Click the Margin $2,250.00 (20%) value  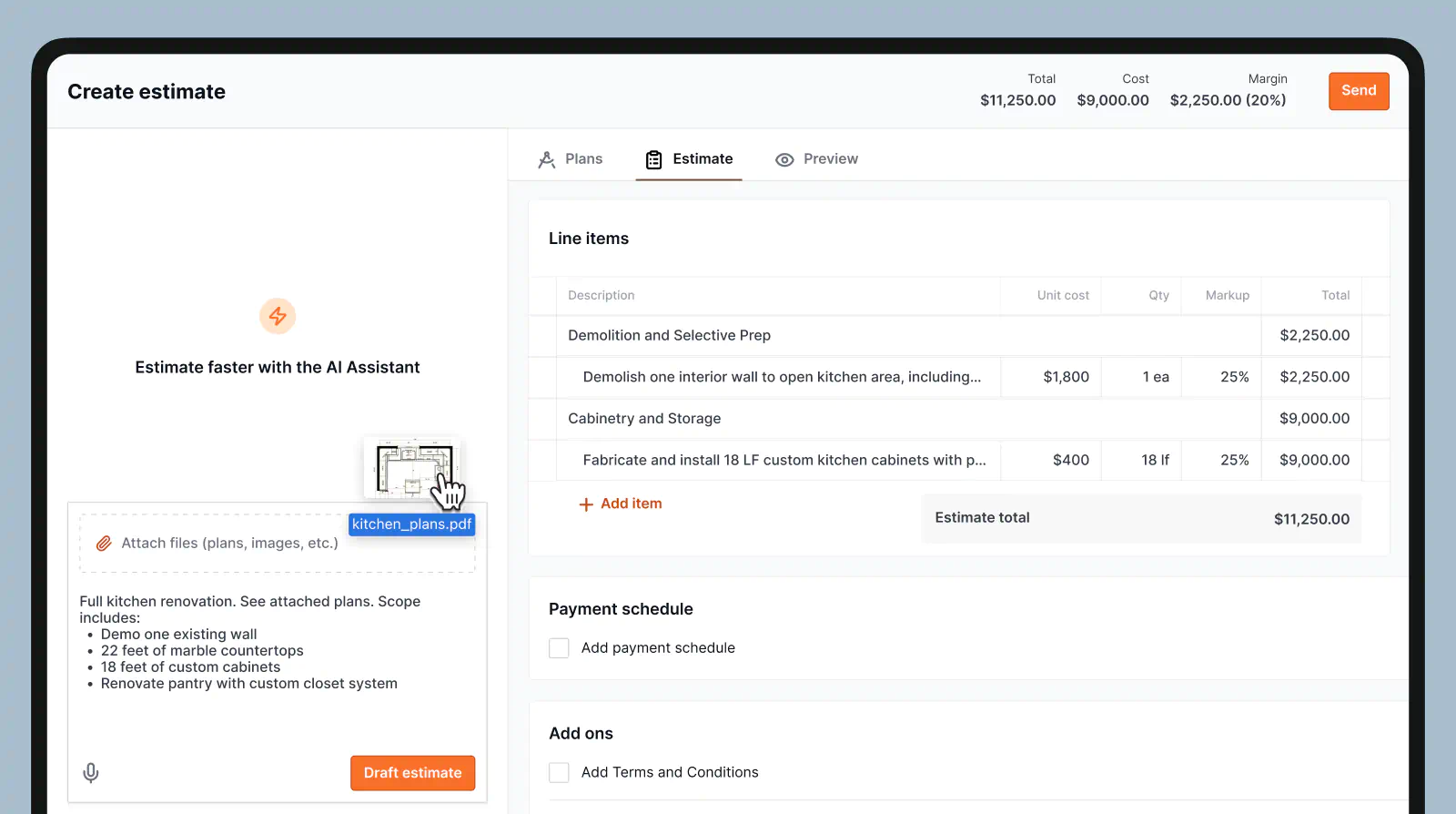1228,100
